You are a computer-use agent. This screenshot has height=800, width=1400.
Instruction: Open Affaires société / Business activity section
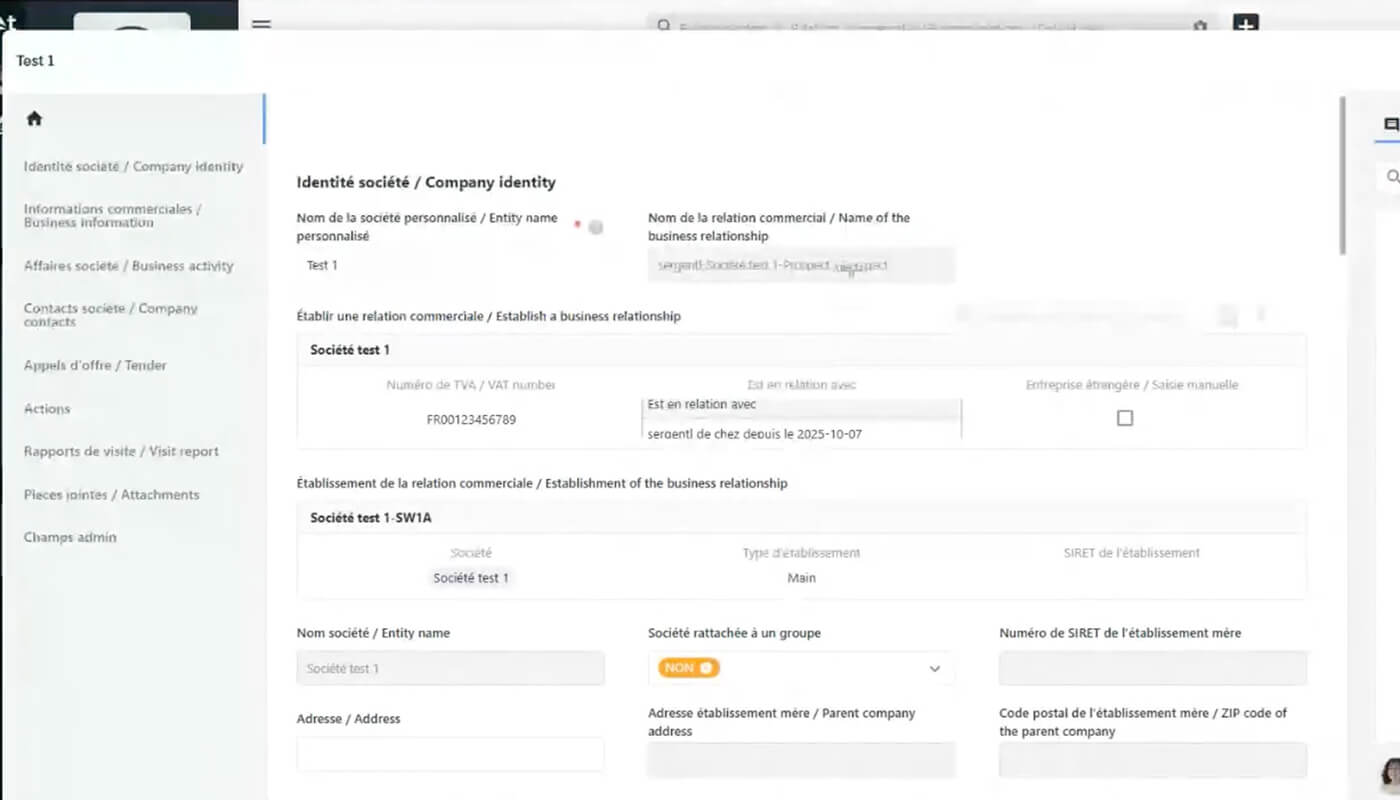click(128, 266)
